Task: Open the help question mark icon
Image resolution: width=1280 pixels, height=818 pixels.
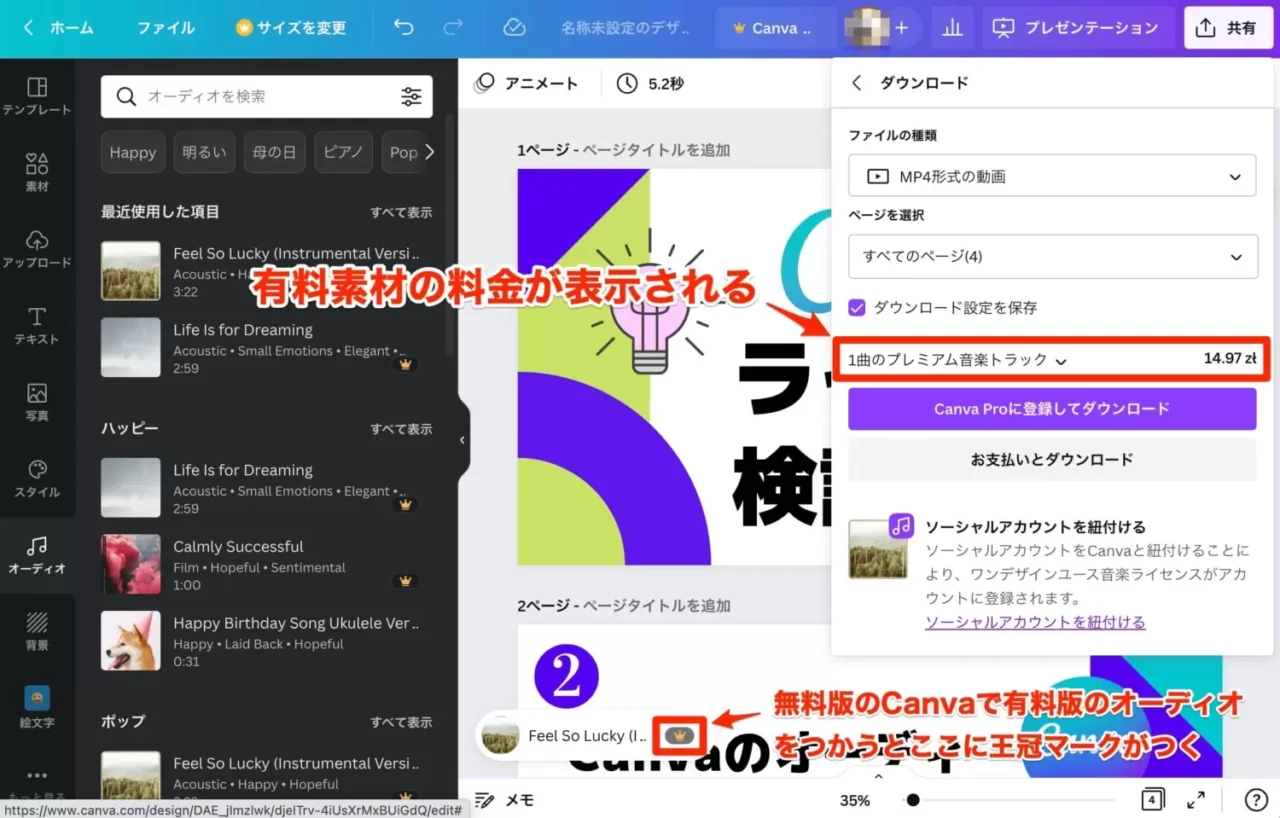Action: pos(1256,800)
